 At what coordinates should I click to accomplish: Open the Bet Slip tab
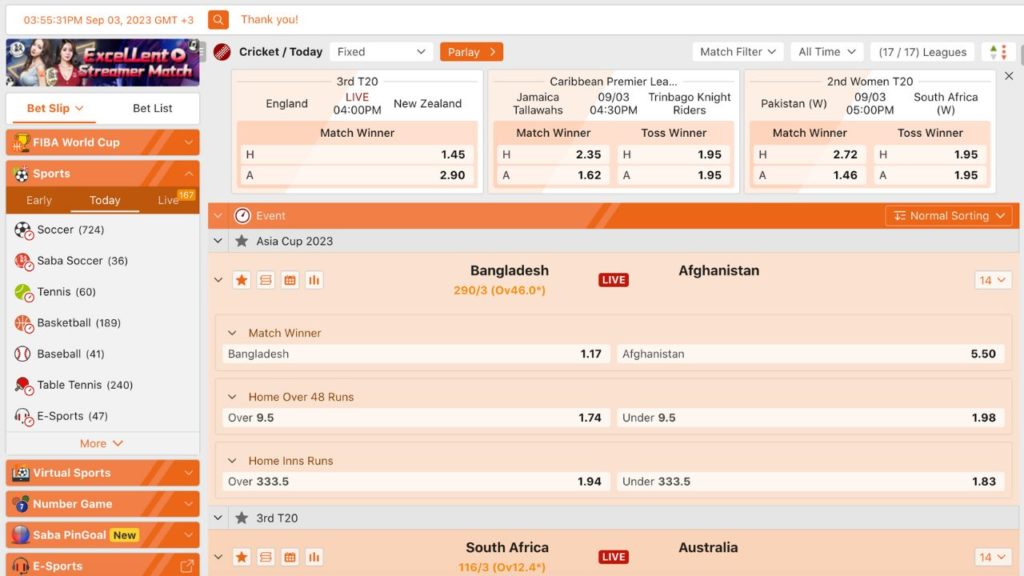click(55, 108)
